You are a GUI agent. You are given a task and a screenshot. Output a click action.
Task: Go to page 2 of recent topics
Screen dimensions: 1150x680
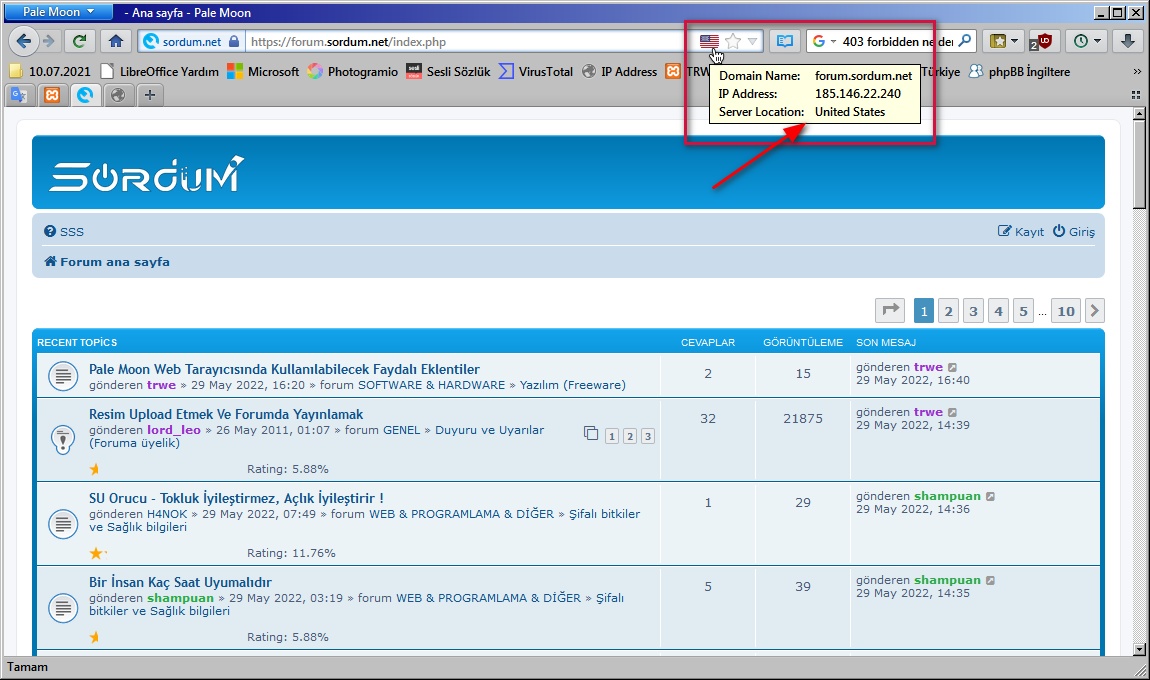coord(948,311)
